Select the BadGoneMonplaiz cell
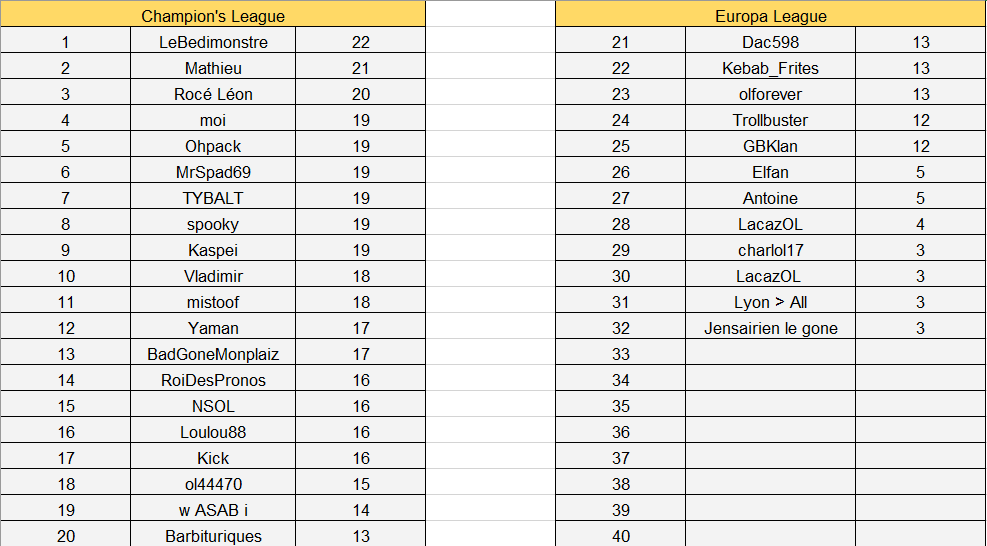This screenshot has height=546, width=987. 213,354
